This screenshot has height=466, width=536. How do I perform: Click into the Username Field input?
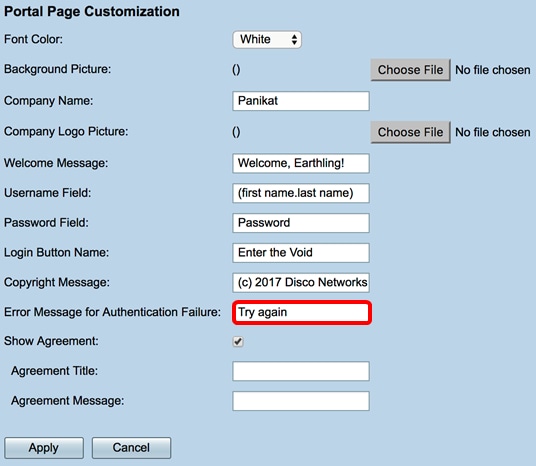(301, 193)
